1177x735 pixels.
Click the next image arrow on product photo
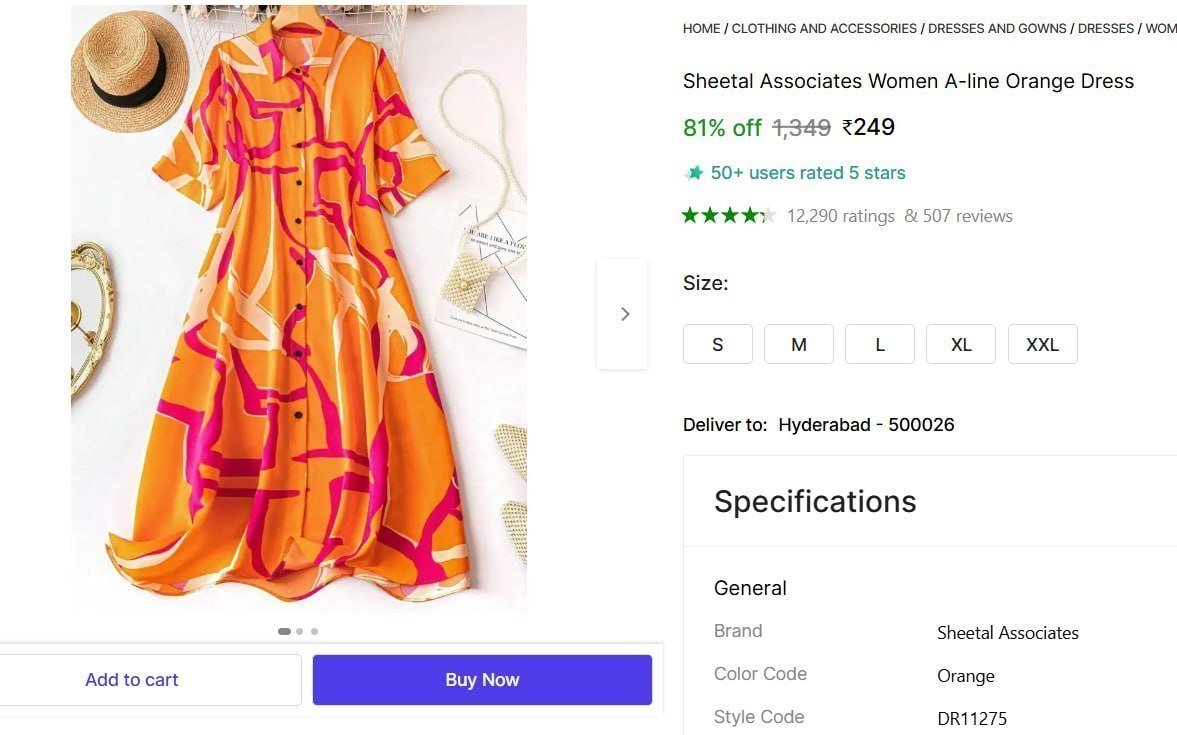624,313
